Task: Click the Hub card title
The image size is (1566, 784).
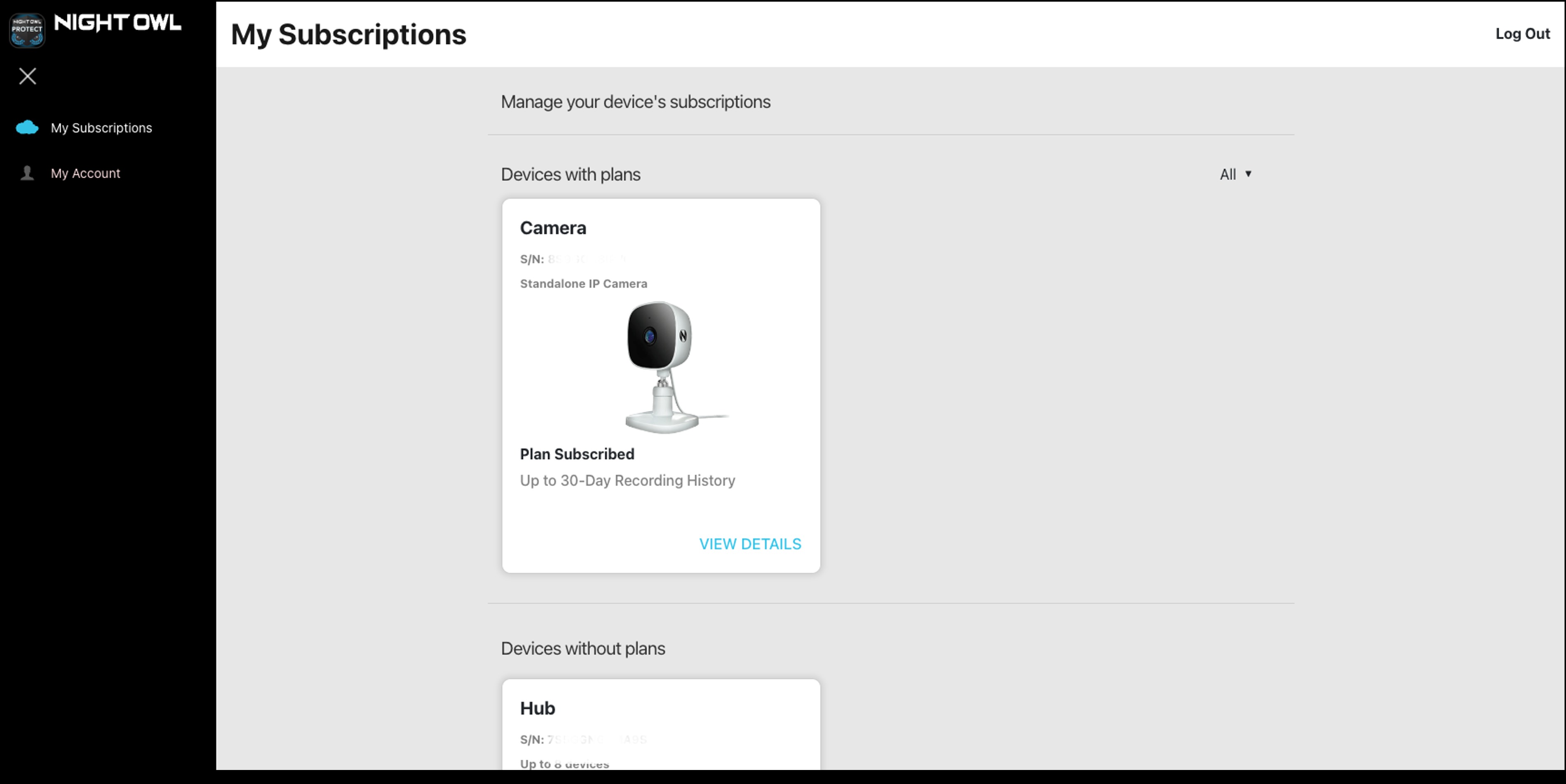Action: [538, 708]
